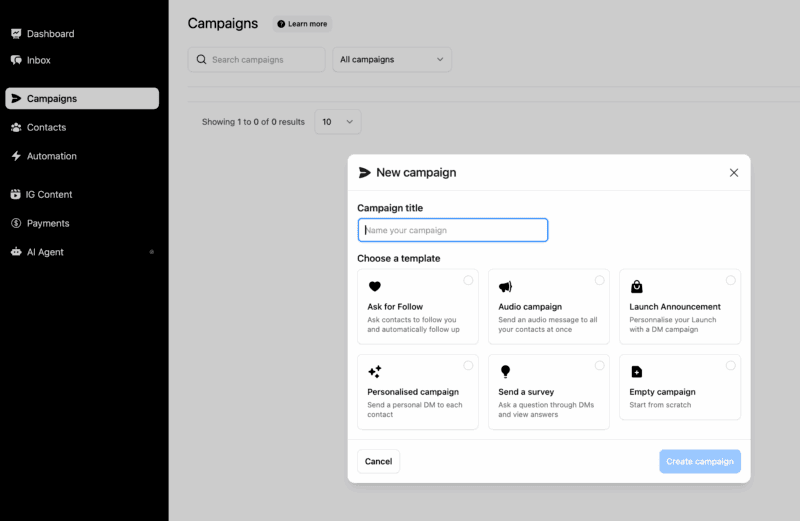Go to Inbox in the sidebar
Viewport: 800px width, 521px height.
(x=38, y=60)
